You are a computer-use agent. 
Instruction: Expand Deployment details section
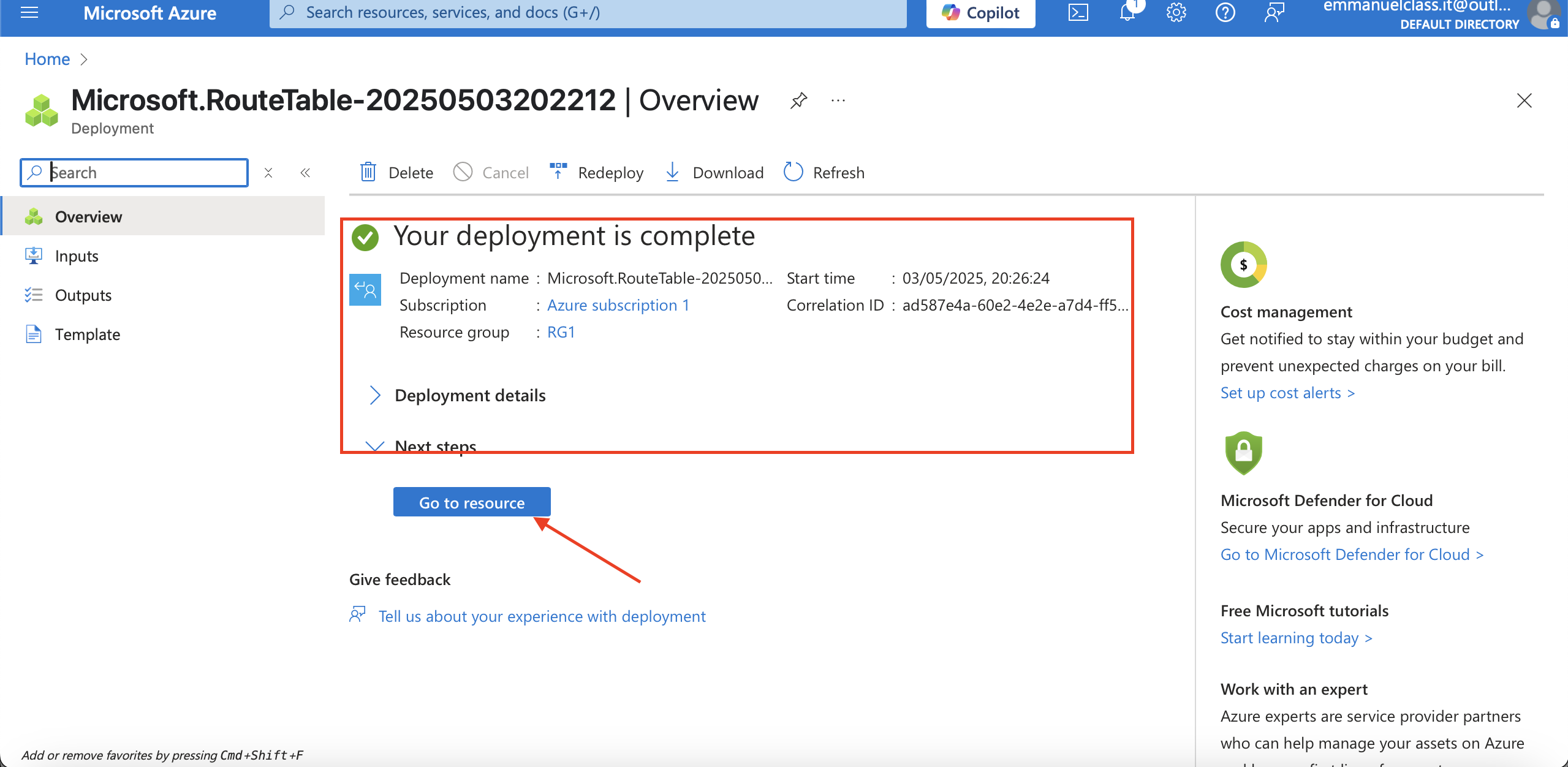tap(456, 395)
